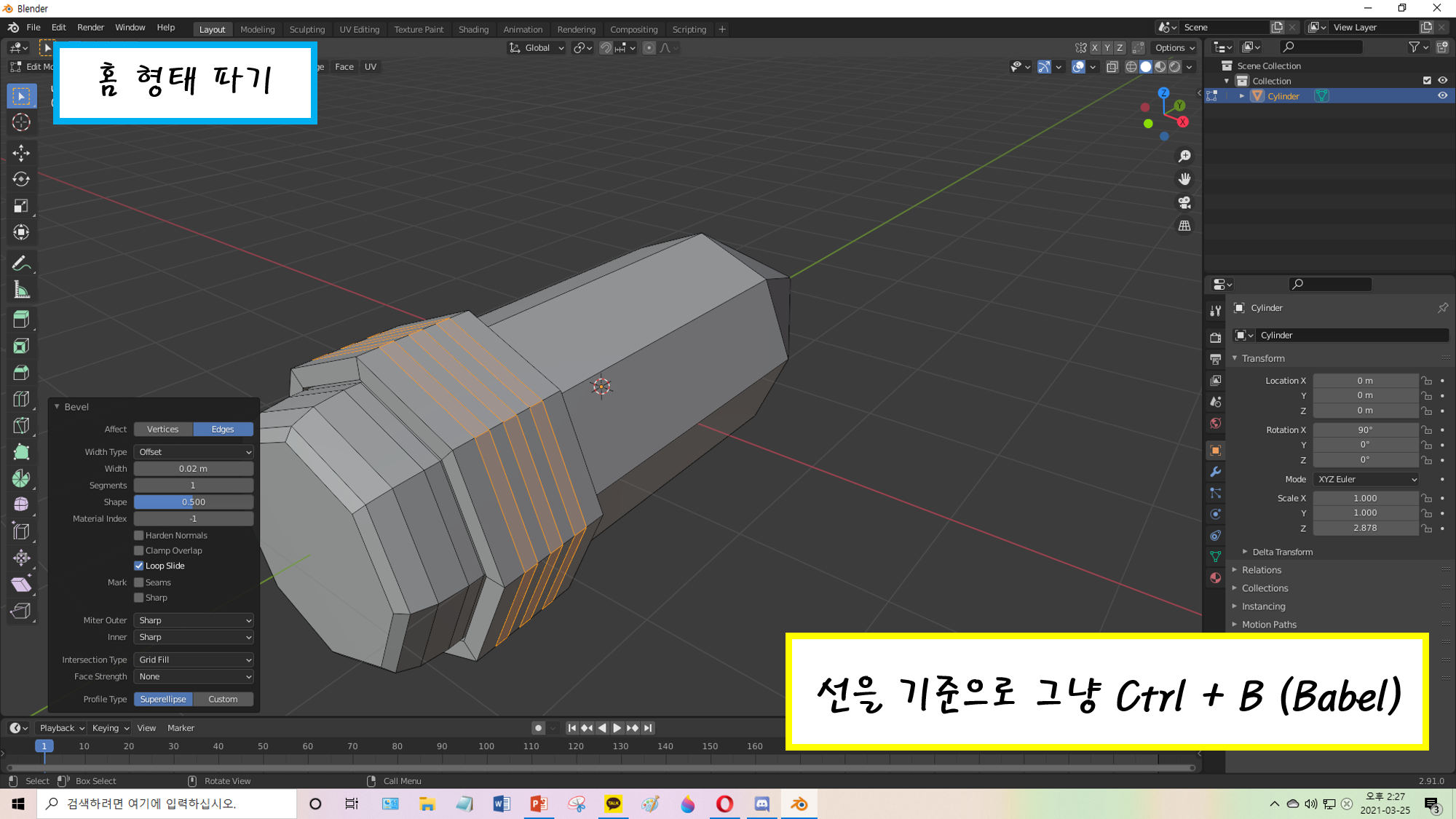The height and width of the screenshot is (819, 1456).
Task: Open the Width Type Offset dropdown
Action: 194,452
